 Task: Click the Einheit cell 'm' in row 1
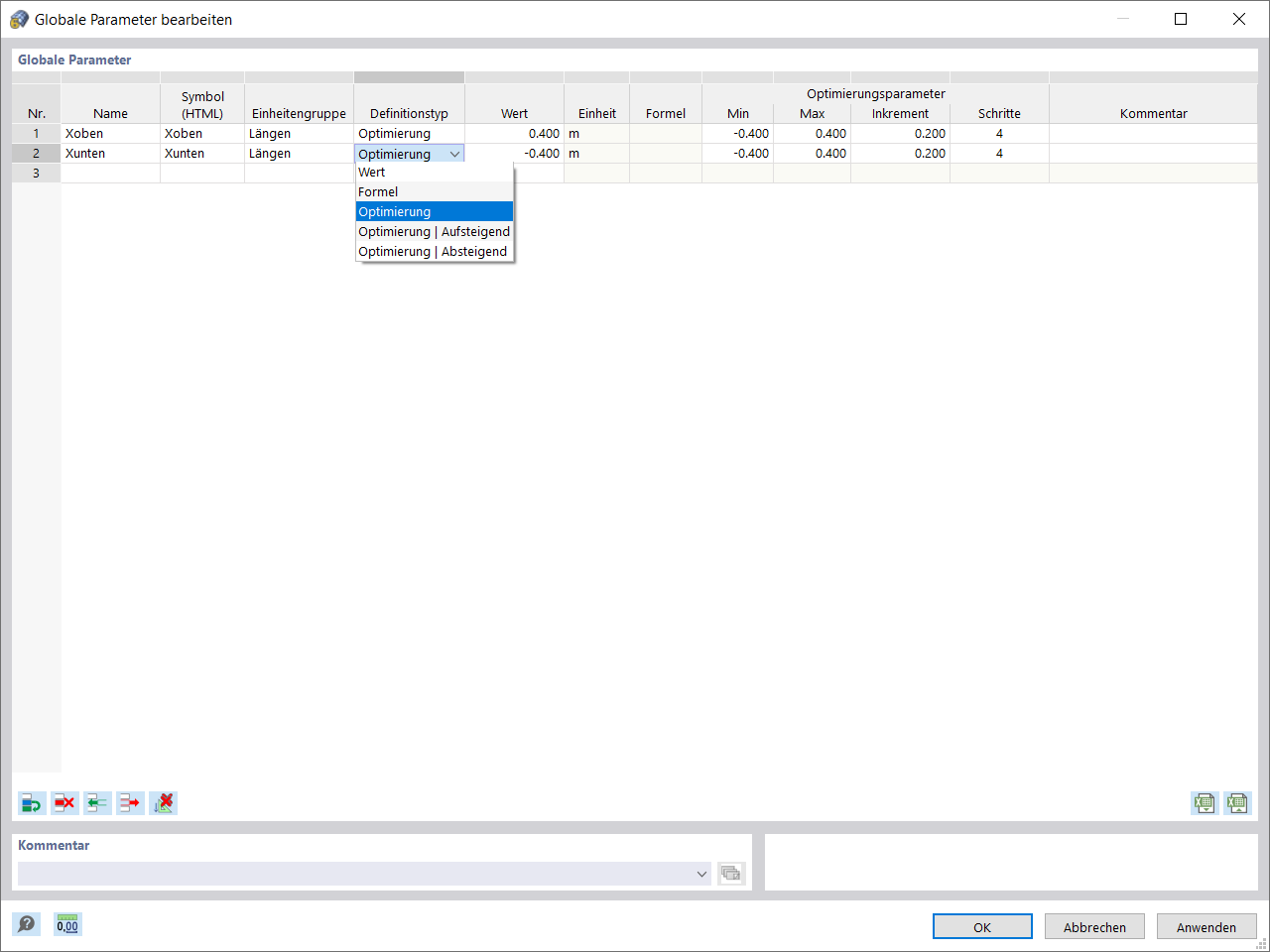(x=596, y=134)
